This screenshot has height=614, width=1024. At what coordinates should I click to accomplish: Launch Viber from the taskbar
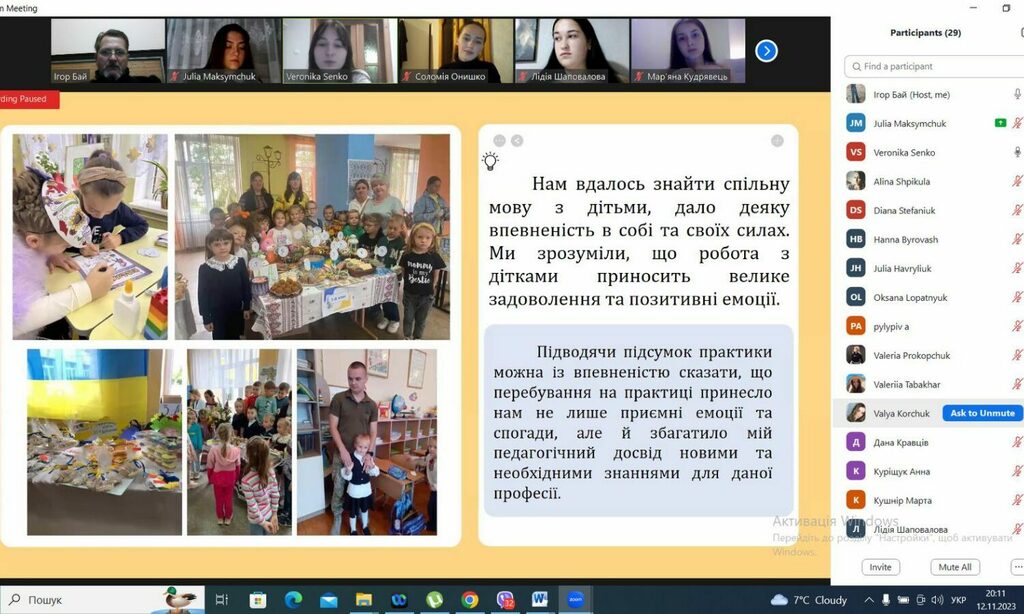[x=505, y=600]
